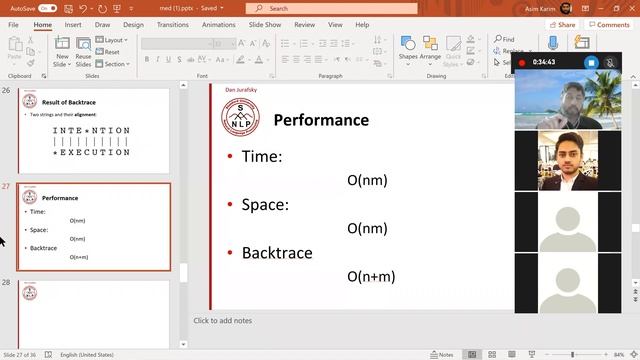Open the Design tab

133,24
